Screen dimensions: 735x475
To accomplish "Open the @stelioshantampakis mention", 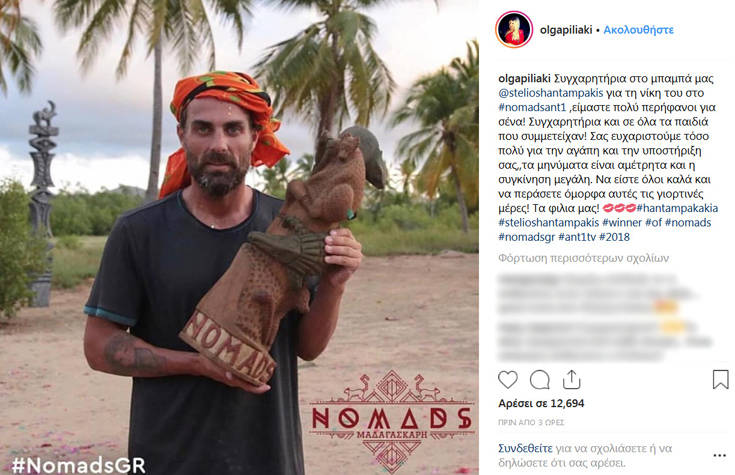I will [x=551, y=93].
